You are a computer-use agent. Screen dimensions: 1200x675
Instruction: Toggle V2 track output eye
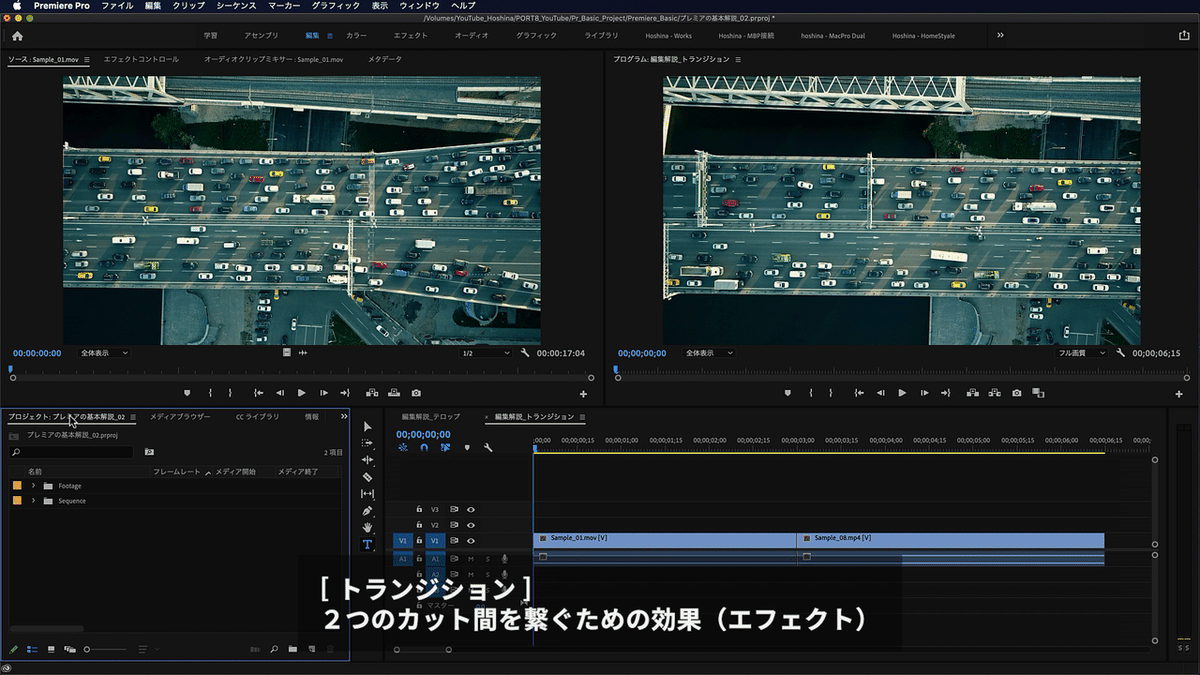click(x=471, y=525)
